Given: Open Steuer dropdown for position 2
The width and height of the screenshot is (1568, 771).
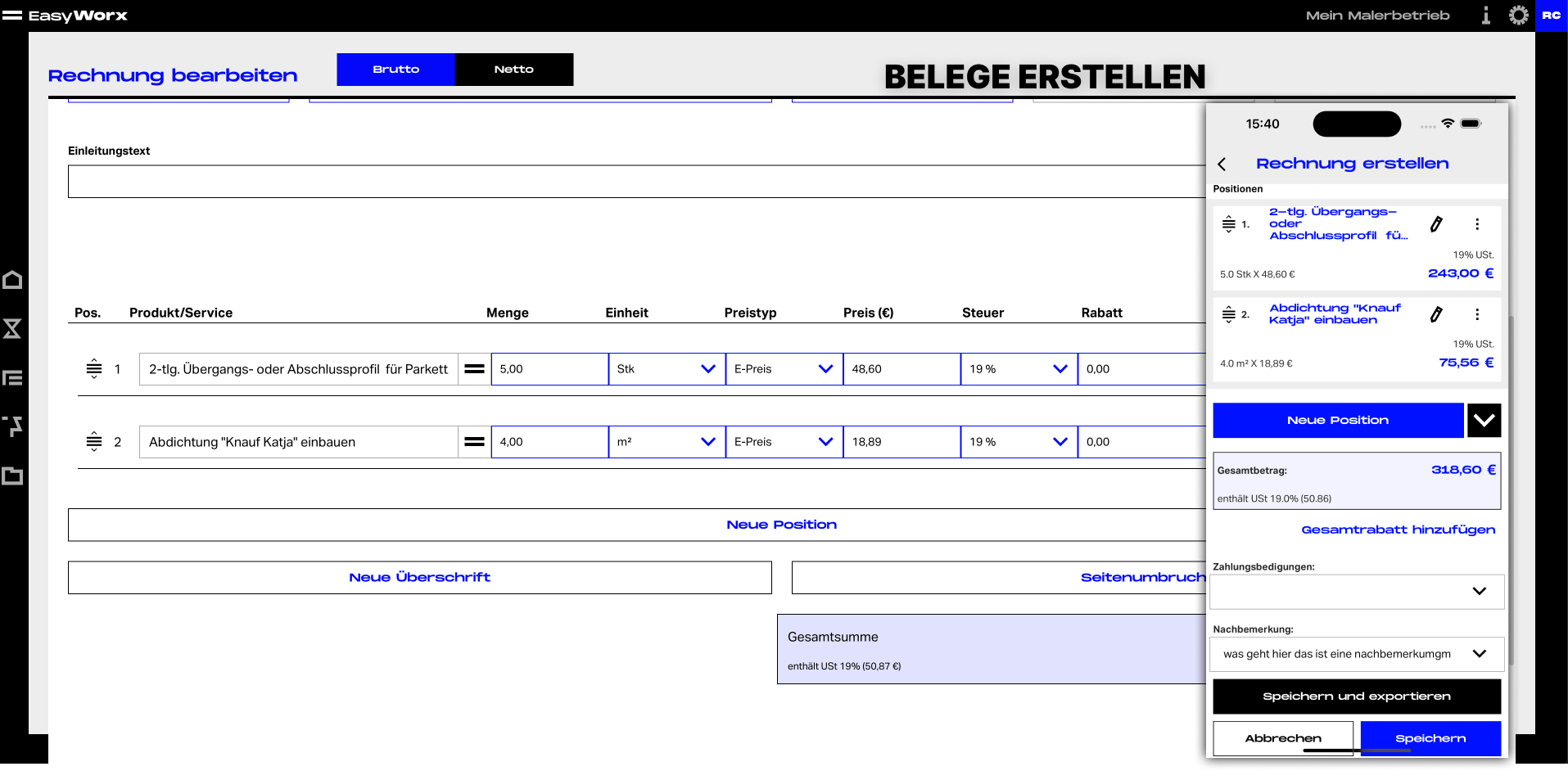Looking at the screenshot, I should click(1019, 442).
